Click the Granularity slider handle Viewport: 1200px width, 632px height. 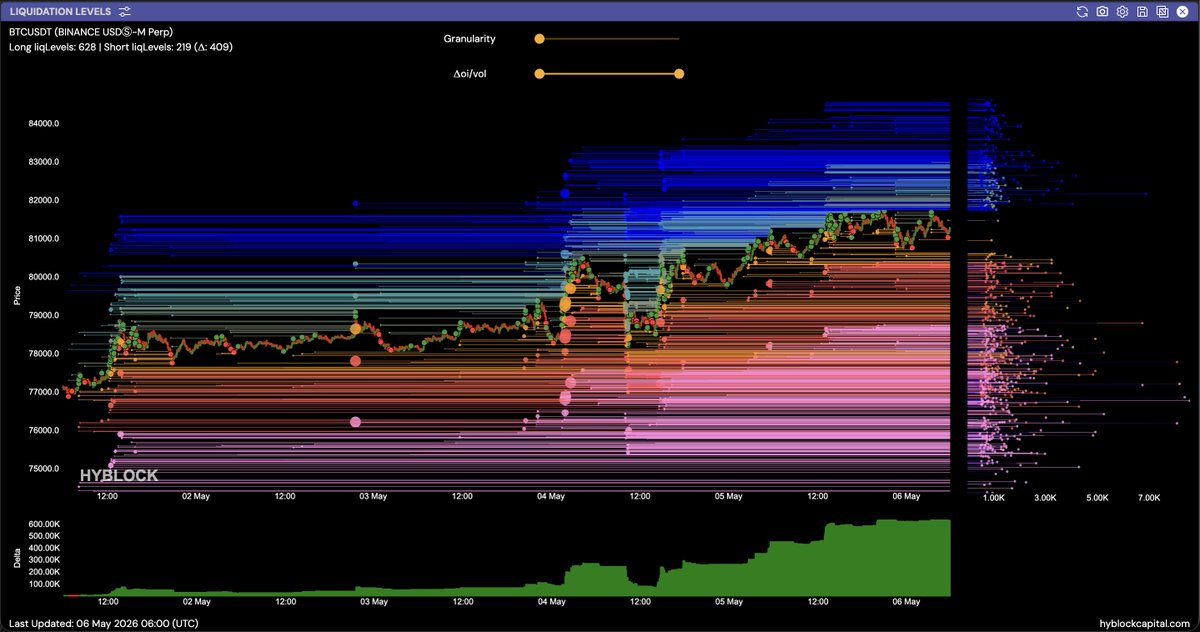[x=539, y=39]
